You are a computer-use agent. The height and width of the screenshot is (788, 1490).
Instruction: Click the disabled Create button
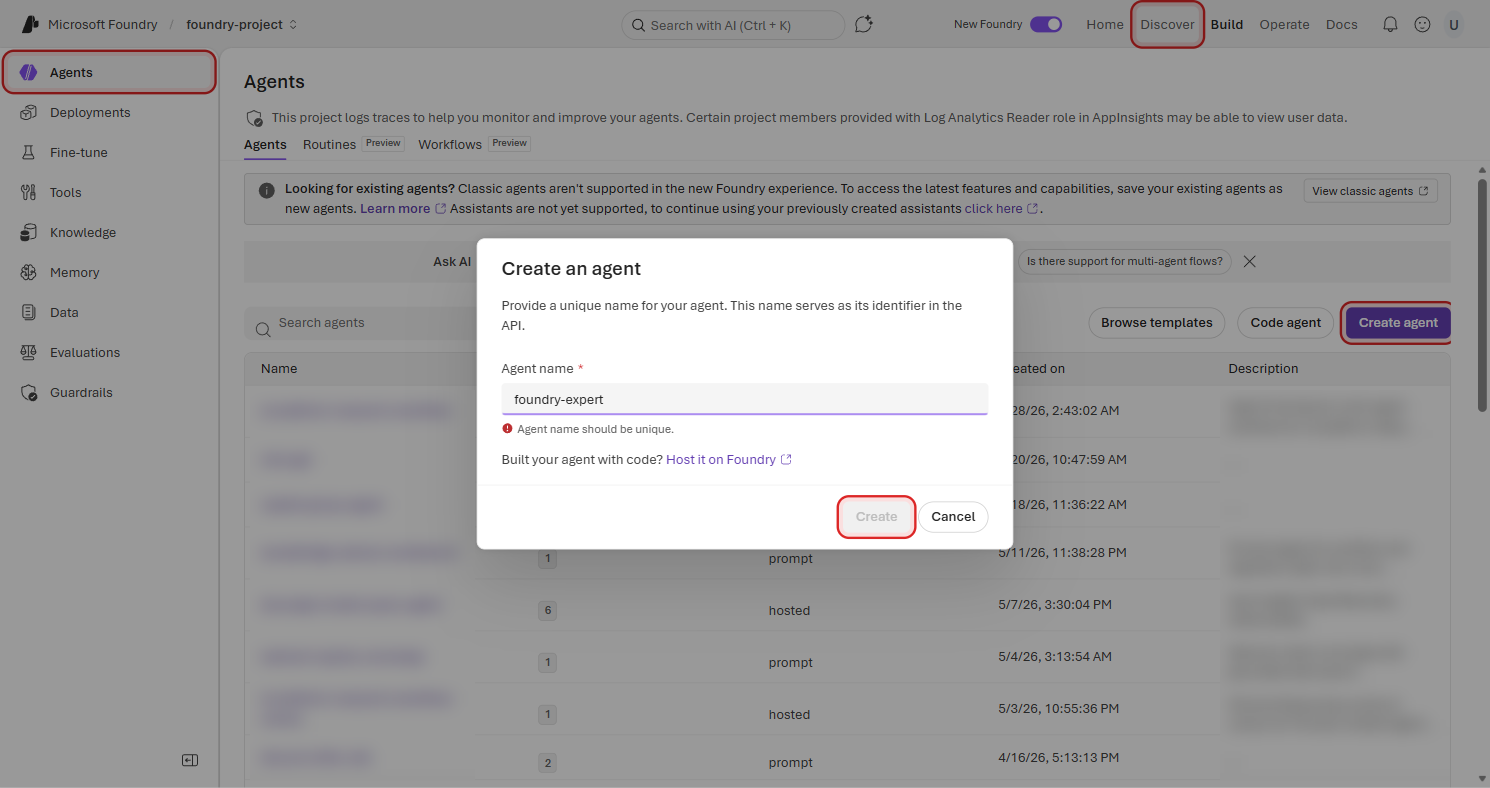[876, 517]
